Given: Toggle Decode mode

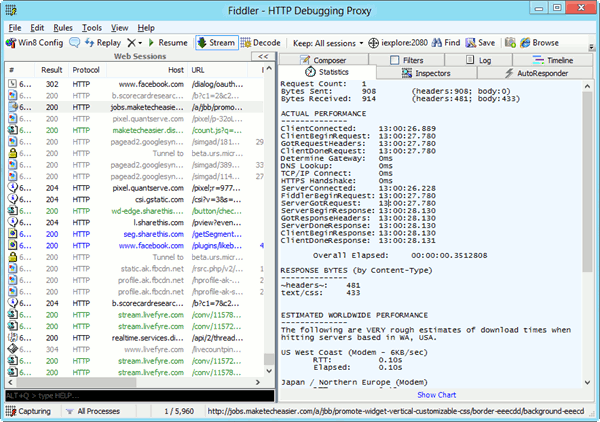Looking at the screenshot, I should tap(261, 43).
